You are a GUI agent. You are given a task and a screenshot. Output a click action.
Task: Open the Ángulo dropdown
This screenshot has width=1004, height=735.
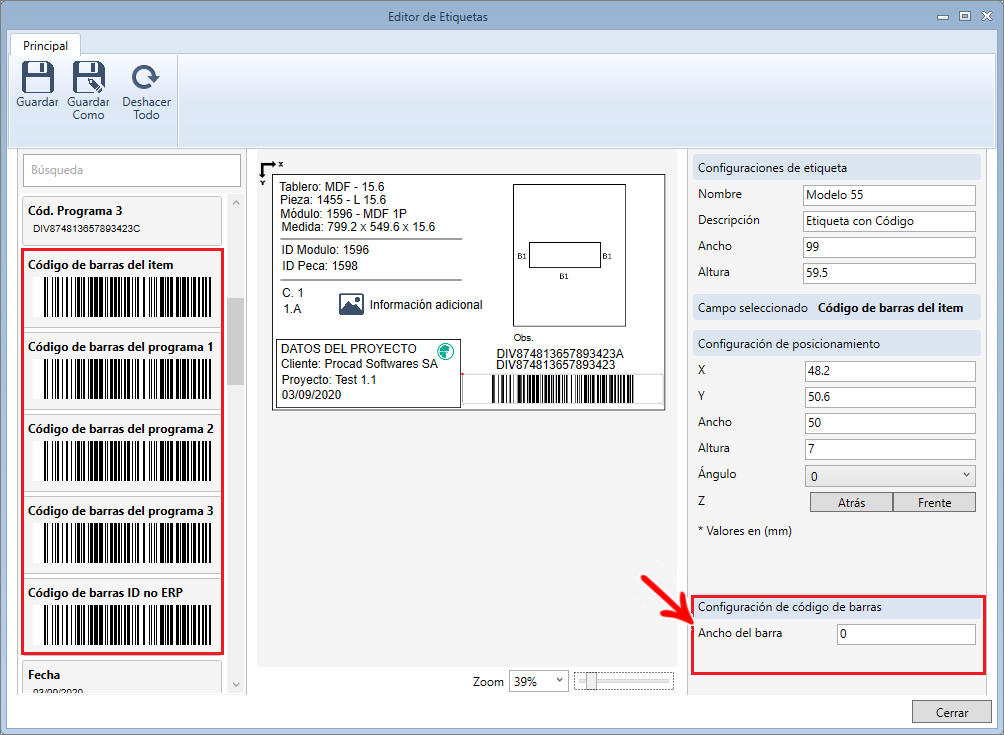pyautogui.click(x=890, y=476)
